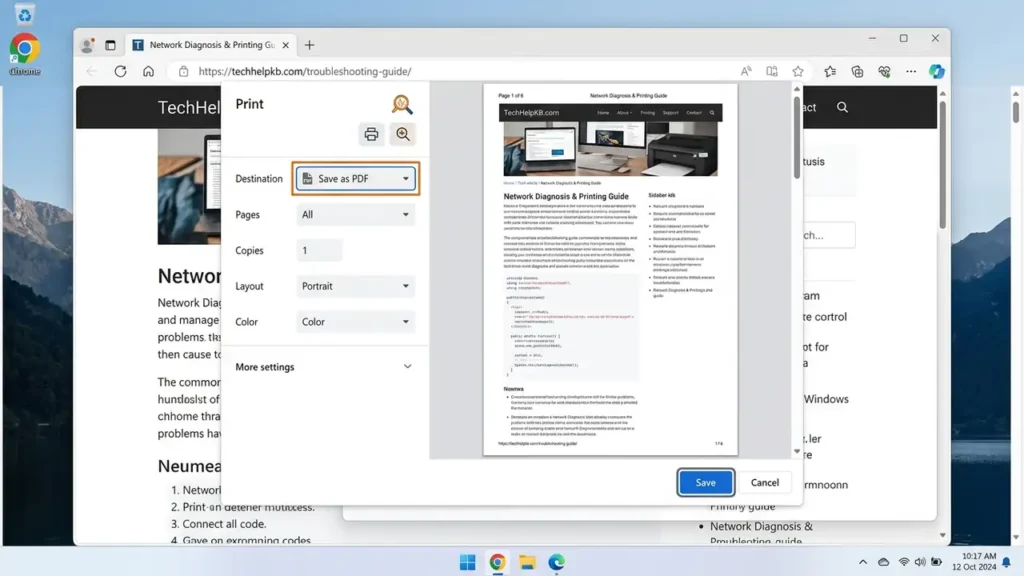Expand More settings section

pyautogui.click(x=324, y=367)
